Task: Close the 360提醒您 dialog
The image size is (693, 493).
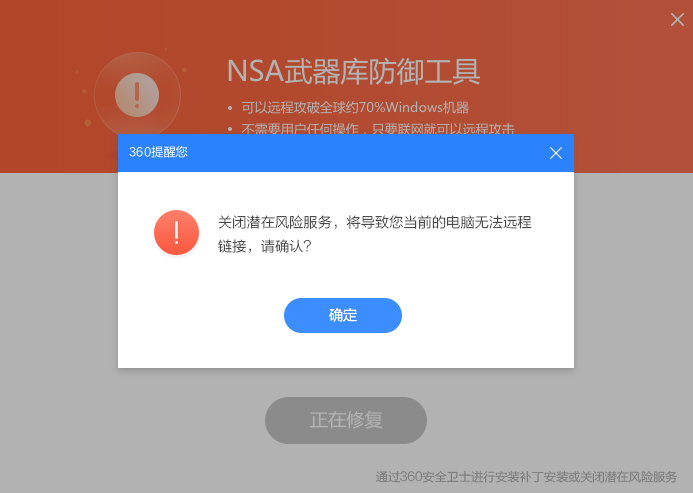Action: pos(556,153)
